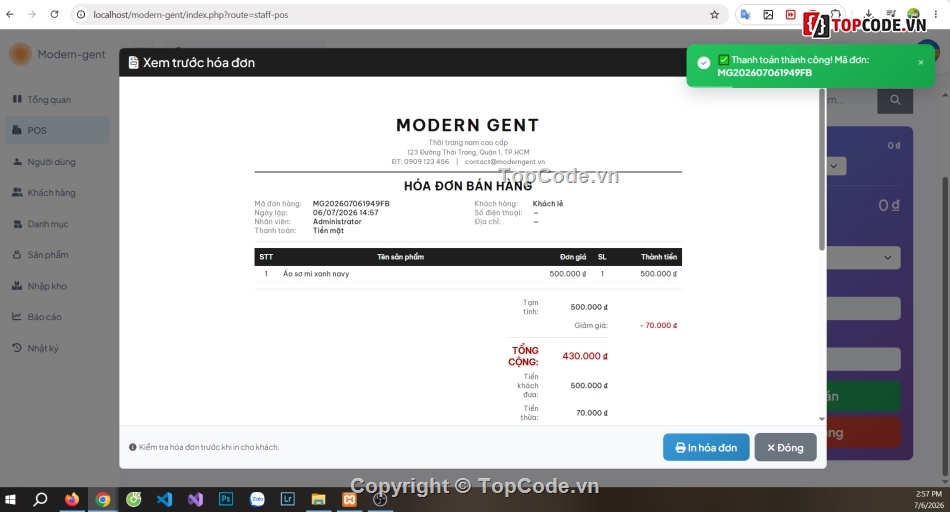Open Visual Studio Code from taskbar
Screen dimensions: 950x512
coord(164,499)
